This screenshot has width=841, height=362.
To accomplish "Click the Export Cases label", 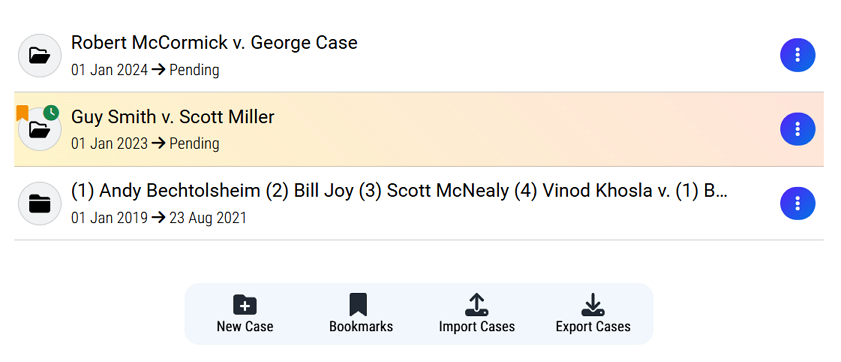I will coord(593,327).
